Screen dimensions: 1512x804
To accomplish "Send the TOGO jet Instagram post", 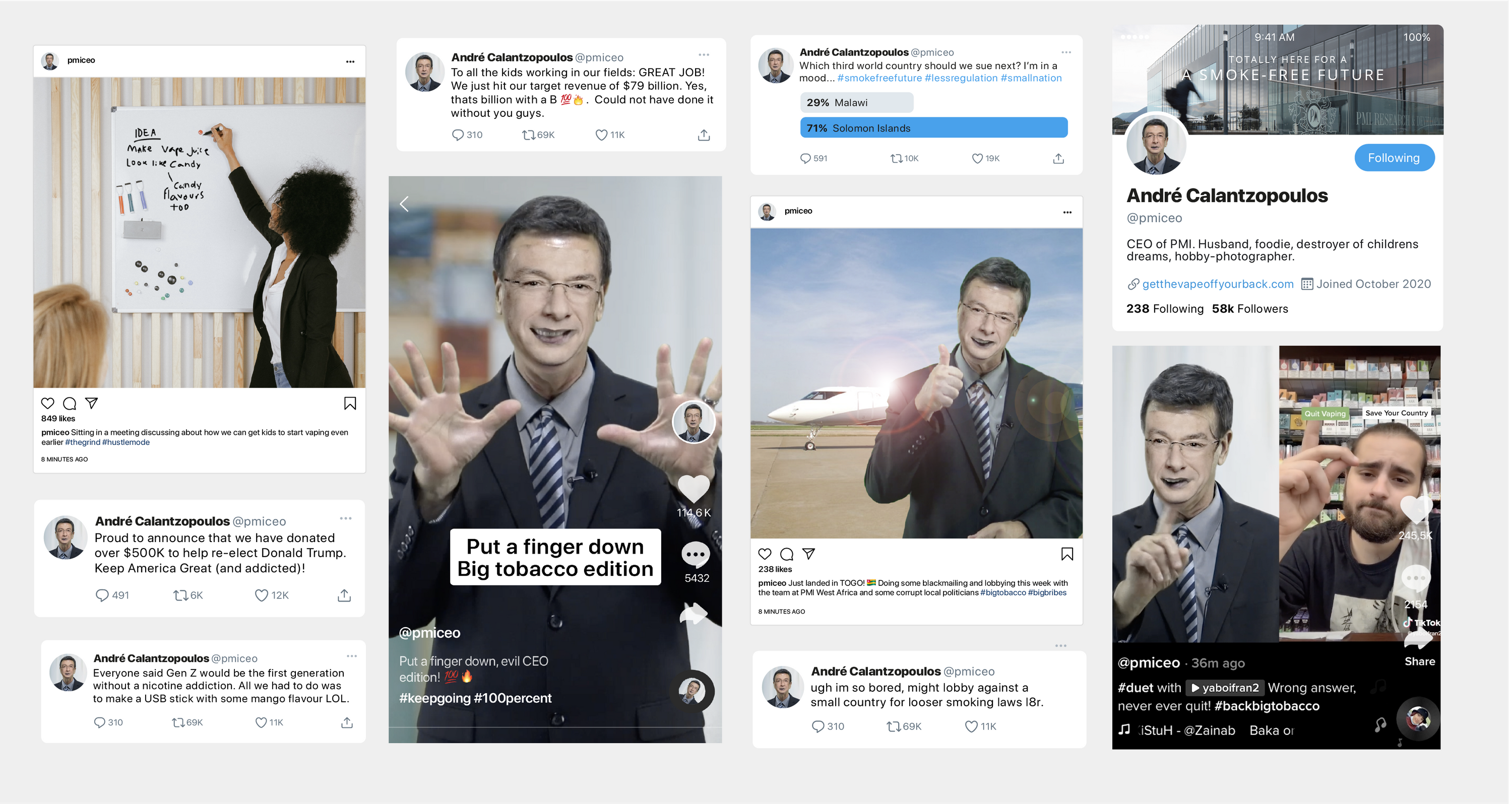I will [809, 554].
